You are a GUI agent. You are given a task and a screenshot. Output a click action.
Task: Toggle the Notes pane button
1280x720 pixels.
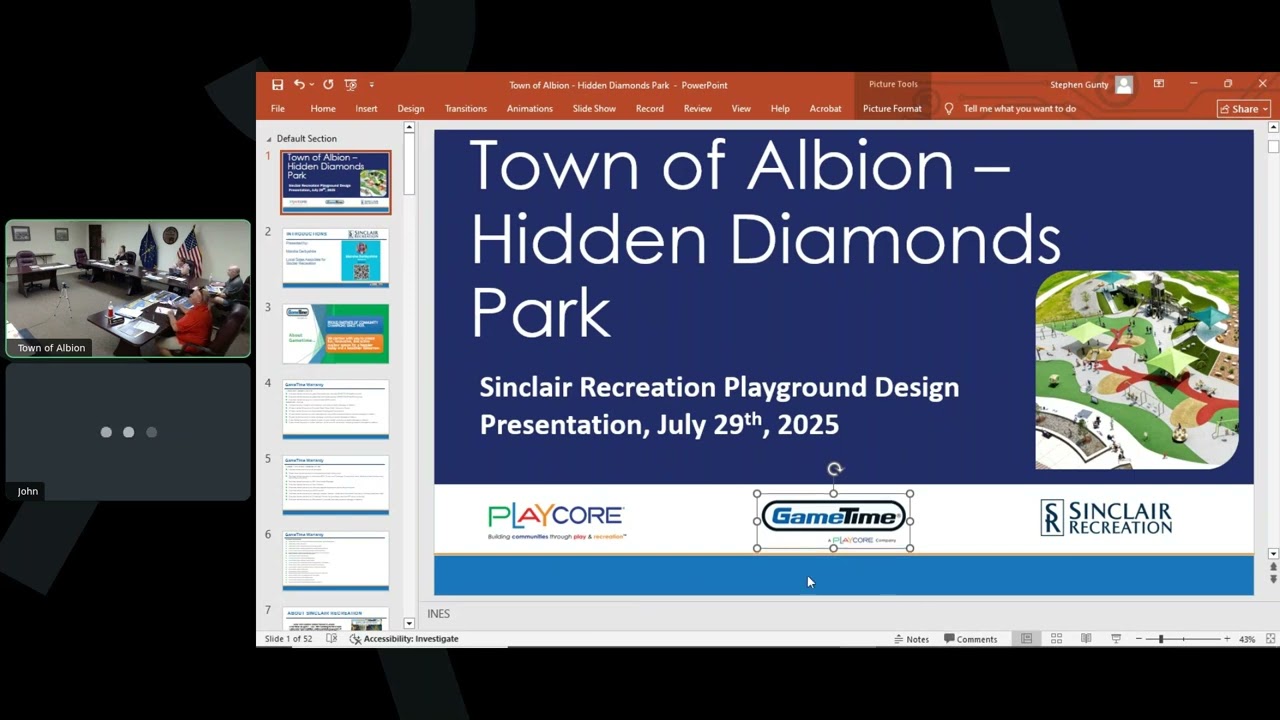tap(911, 639)
